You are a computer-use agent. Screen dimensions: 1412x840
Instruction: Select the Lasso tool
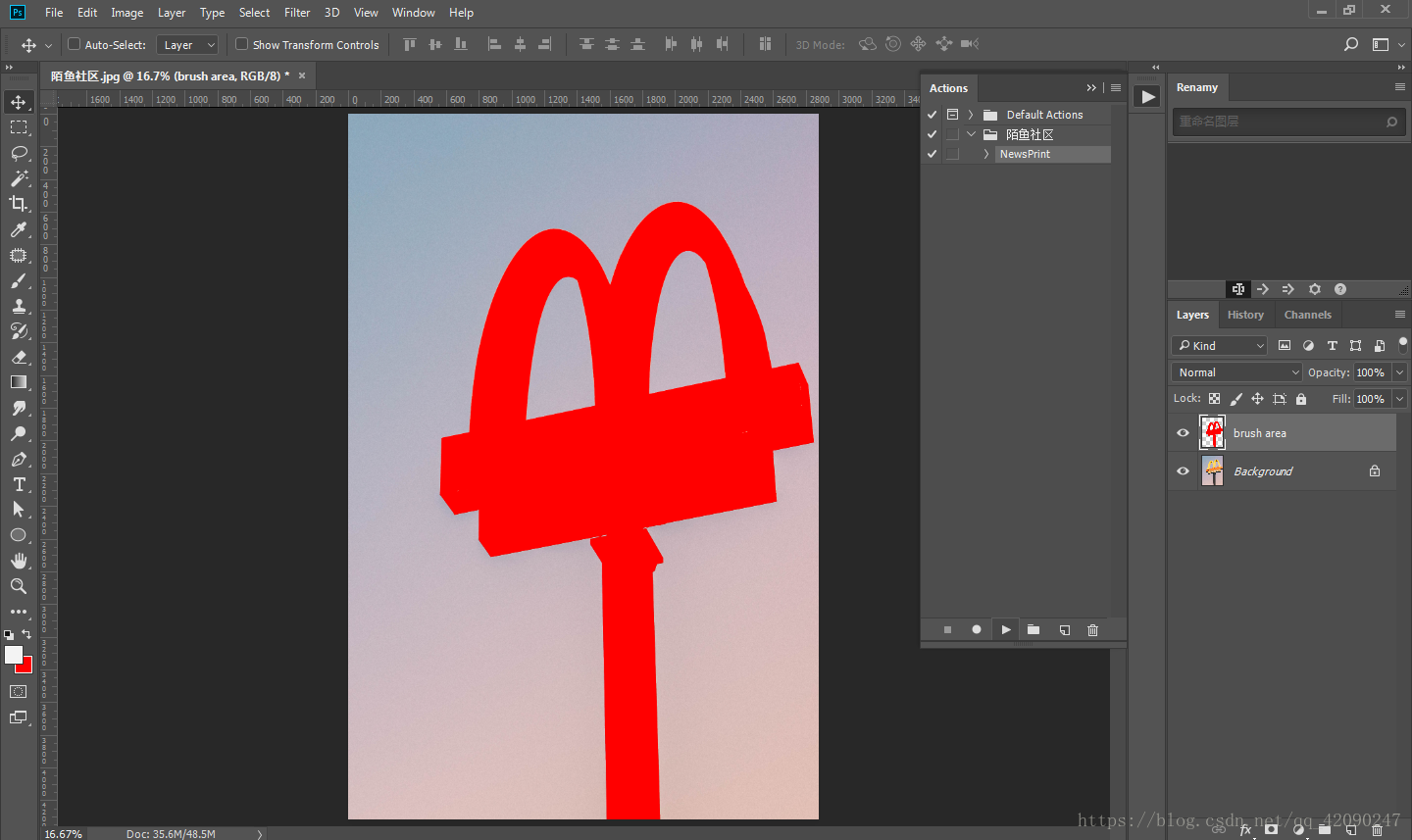pyautogui.click(x=19, y=153)
